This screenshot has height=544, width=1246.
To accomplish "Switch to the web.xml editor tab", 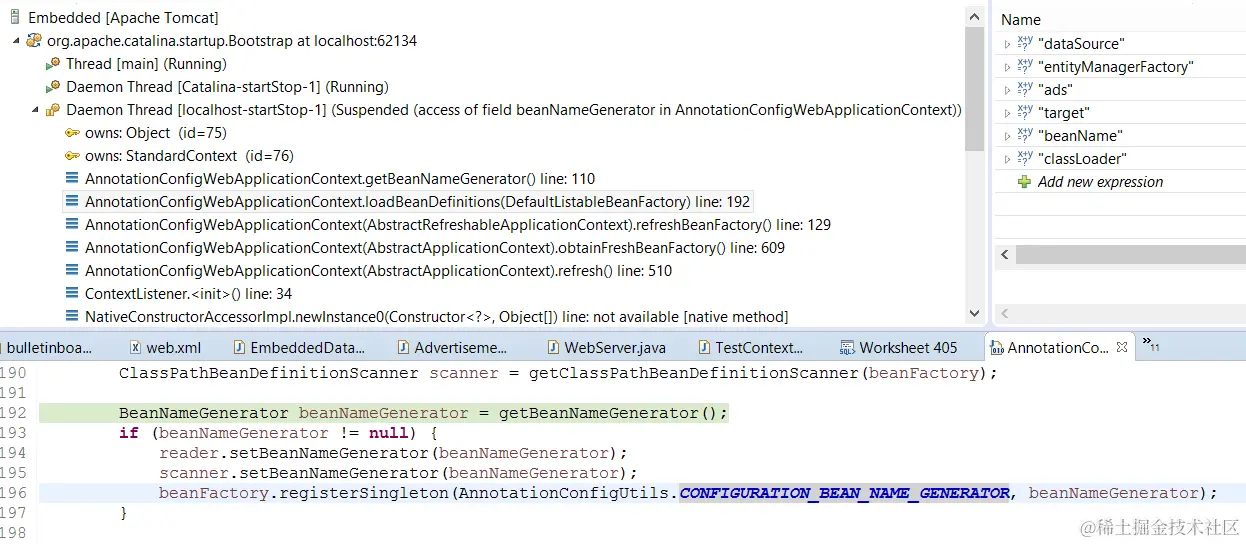I will click(x=166, y=348).
